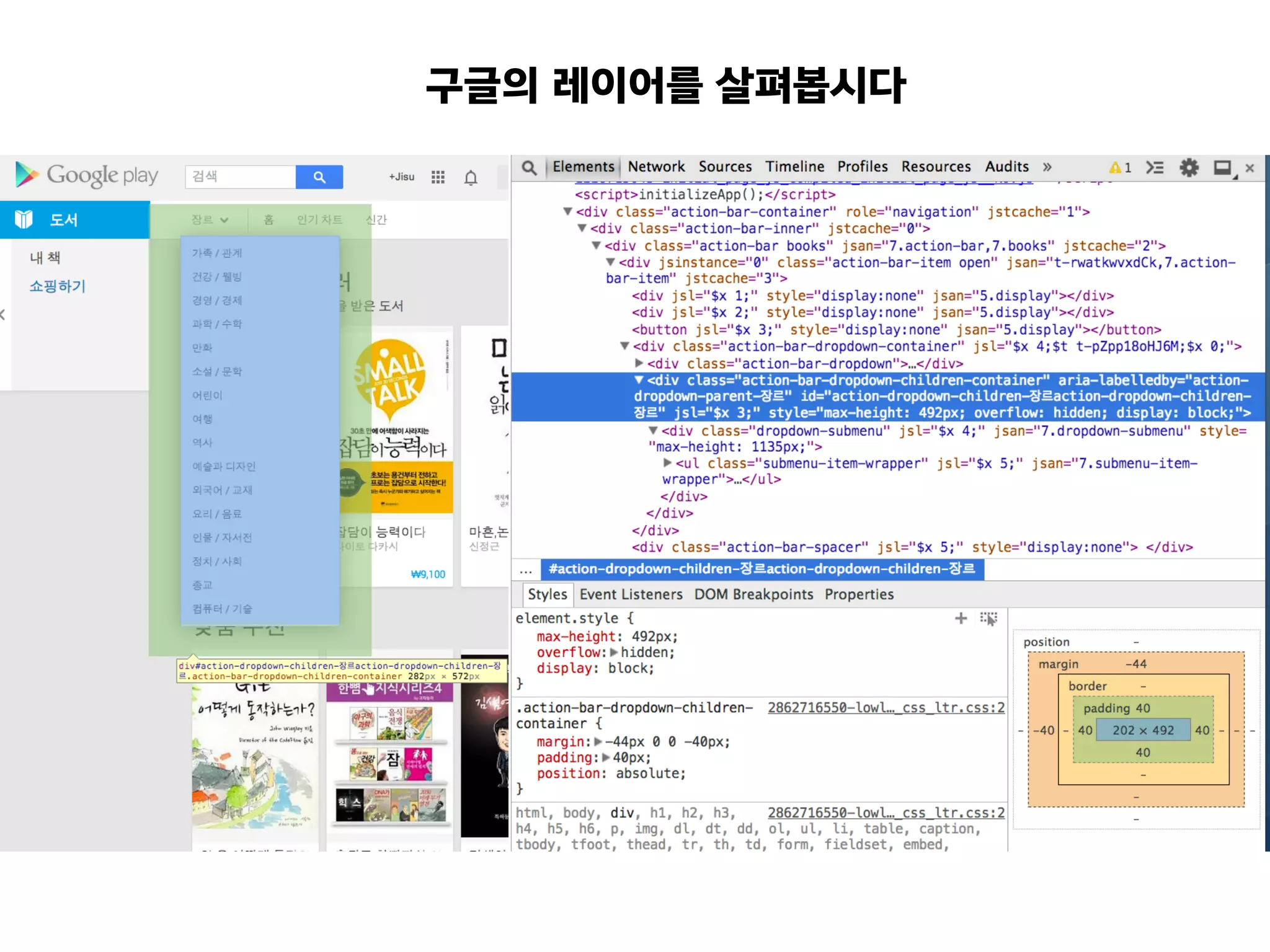Select the Styles pane tab
1270x952 pixels.
(x=548, y=594)
